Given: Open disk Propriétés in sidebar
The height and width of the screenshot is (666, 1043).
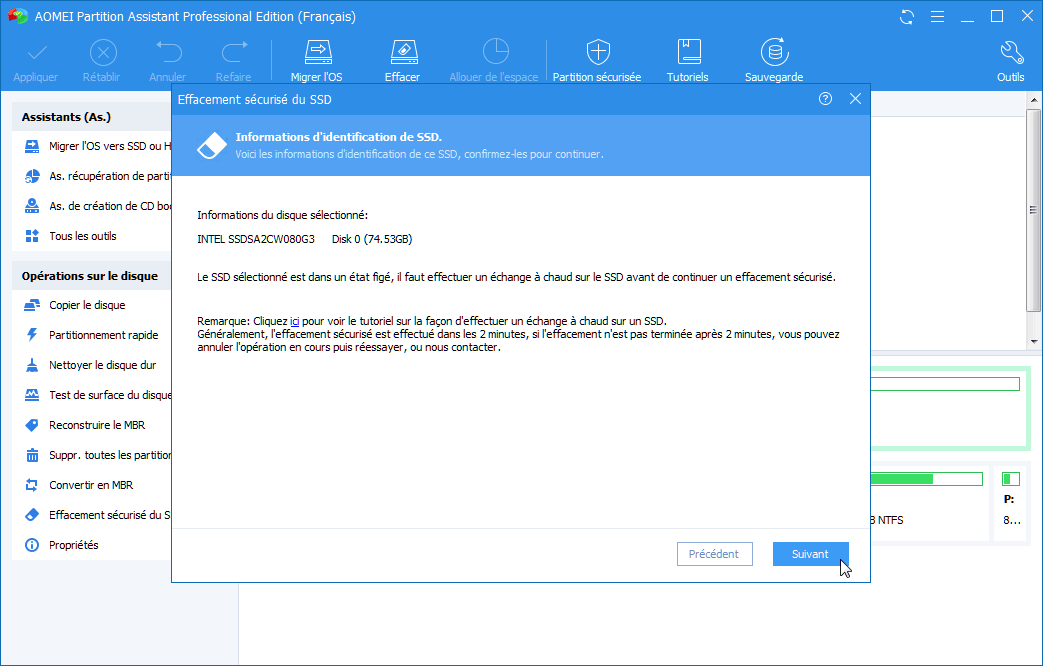Looking at the screenshot, I should pos(61,545).
